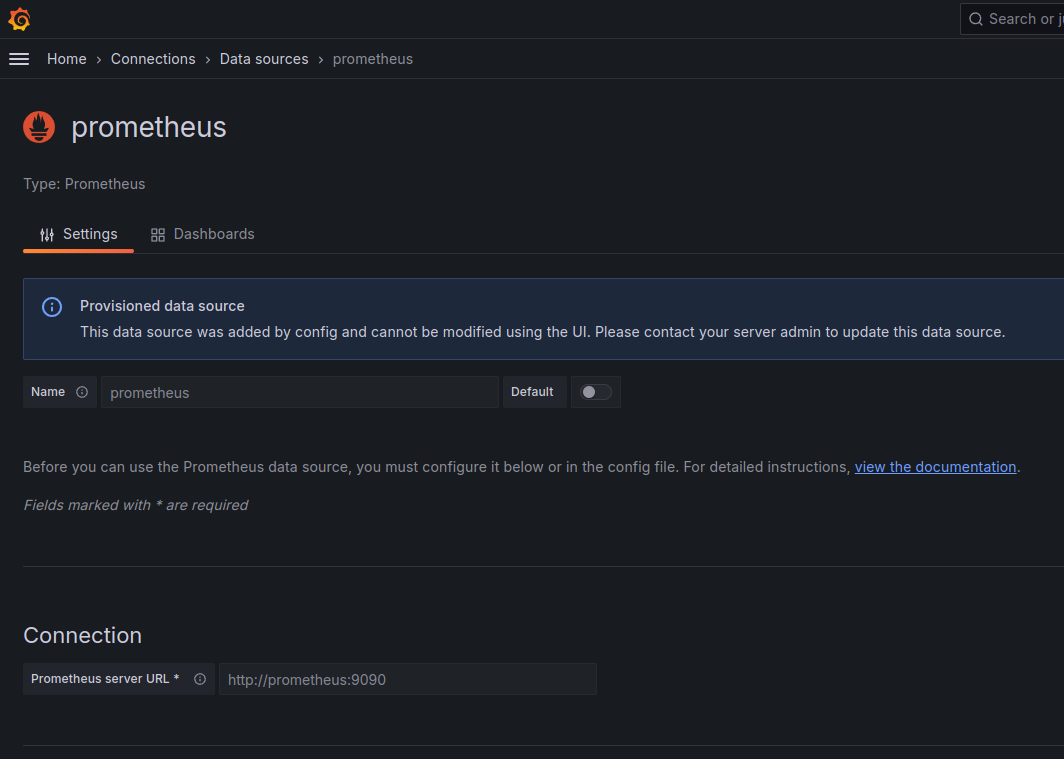
Task: Click the Connection section heading
Action: [x=83, y=636]
